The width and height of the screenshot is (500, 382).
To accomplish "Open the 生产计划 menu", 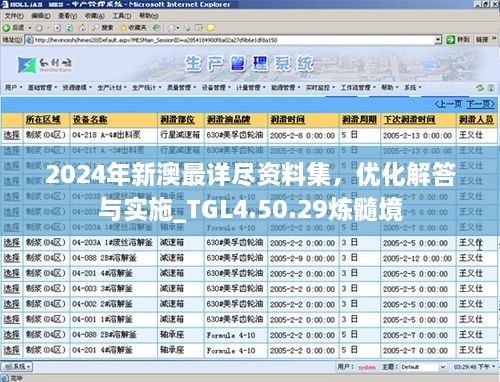I will tap(112, 87).
